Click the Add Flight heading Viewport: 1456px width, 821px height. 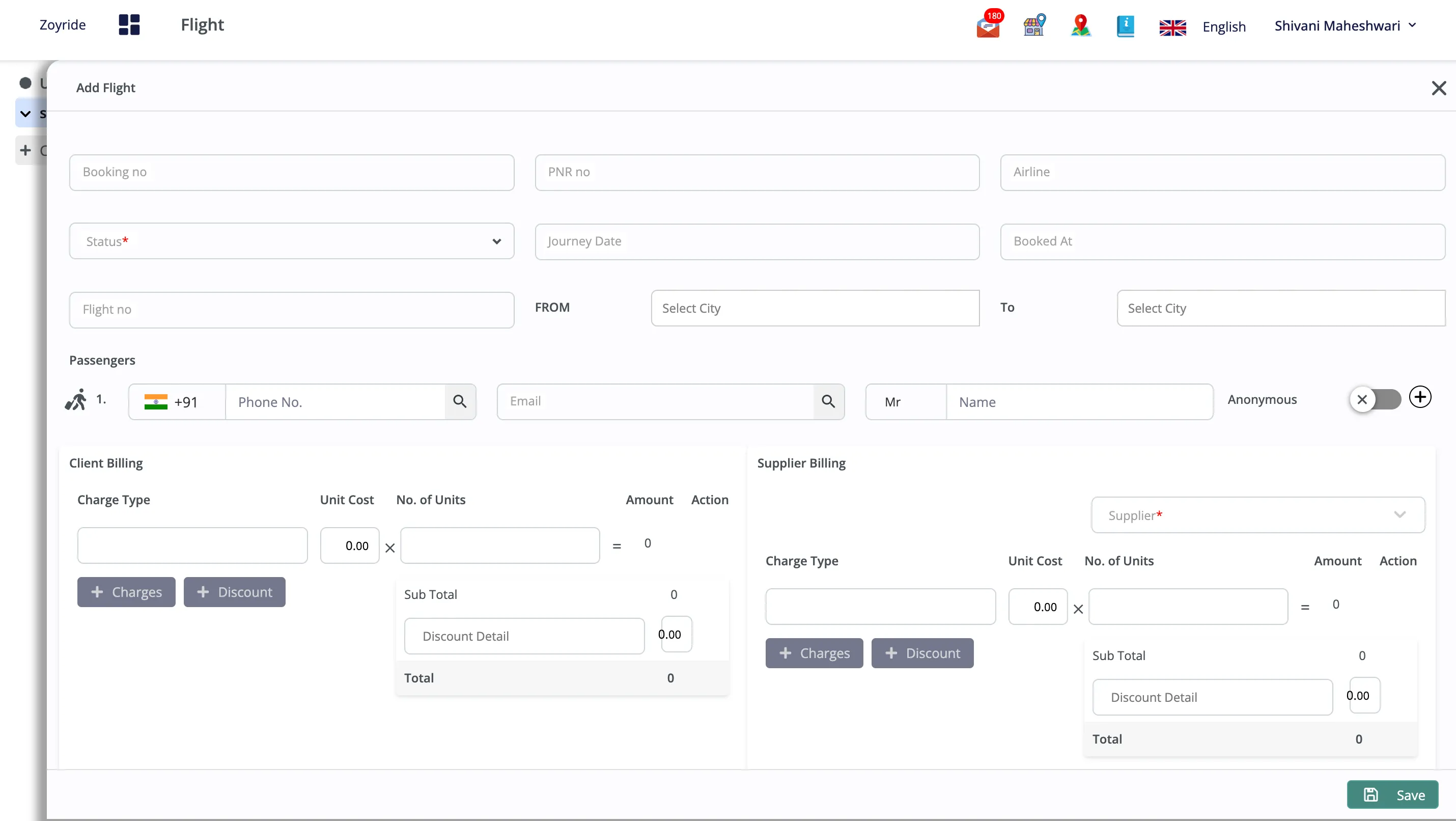pos(106,88)
